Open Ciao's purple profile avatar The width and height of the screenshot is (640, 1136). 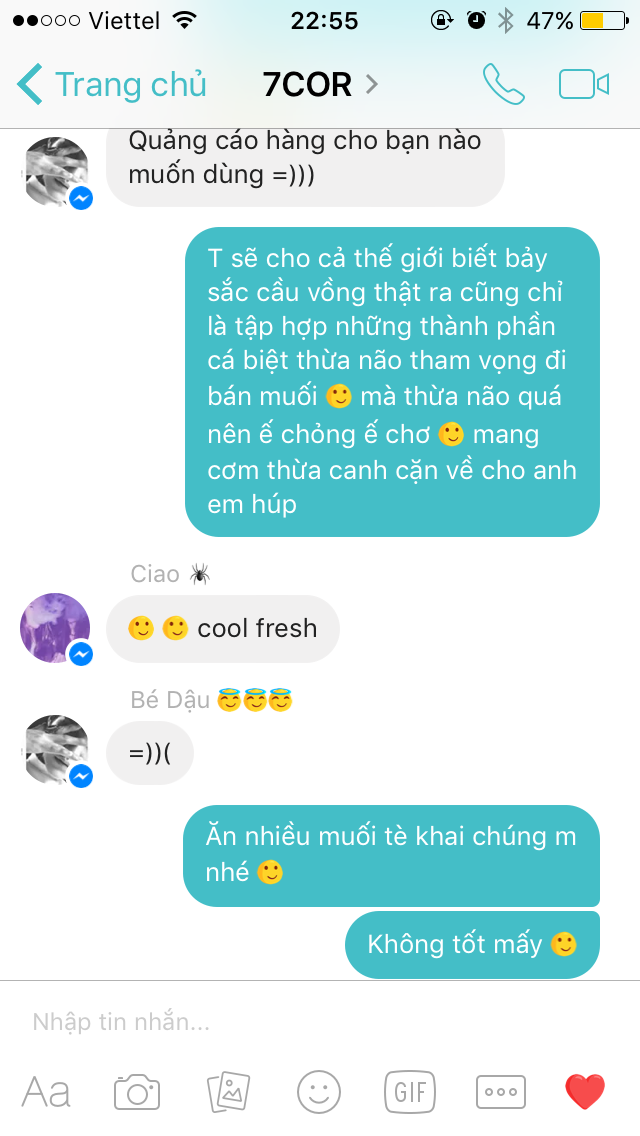[x=55, y=628]
